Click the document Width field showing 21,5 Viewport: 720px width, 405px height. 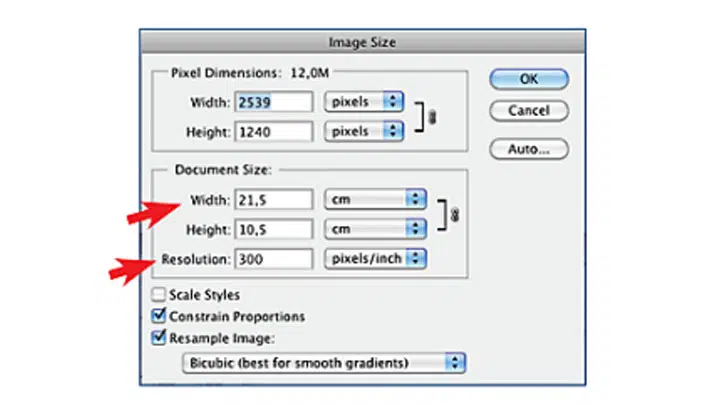(x=274, y=200)
